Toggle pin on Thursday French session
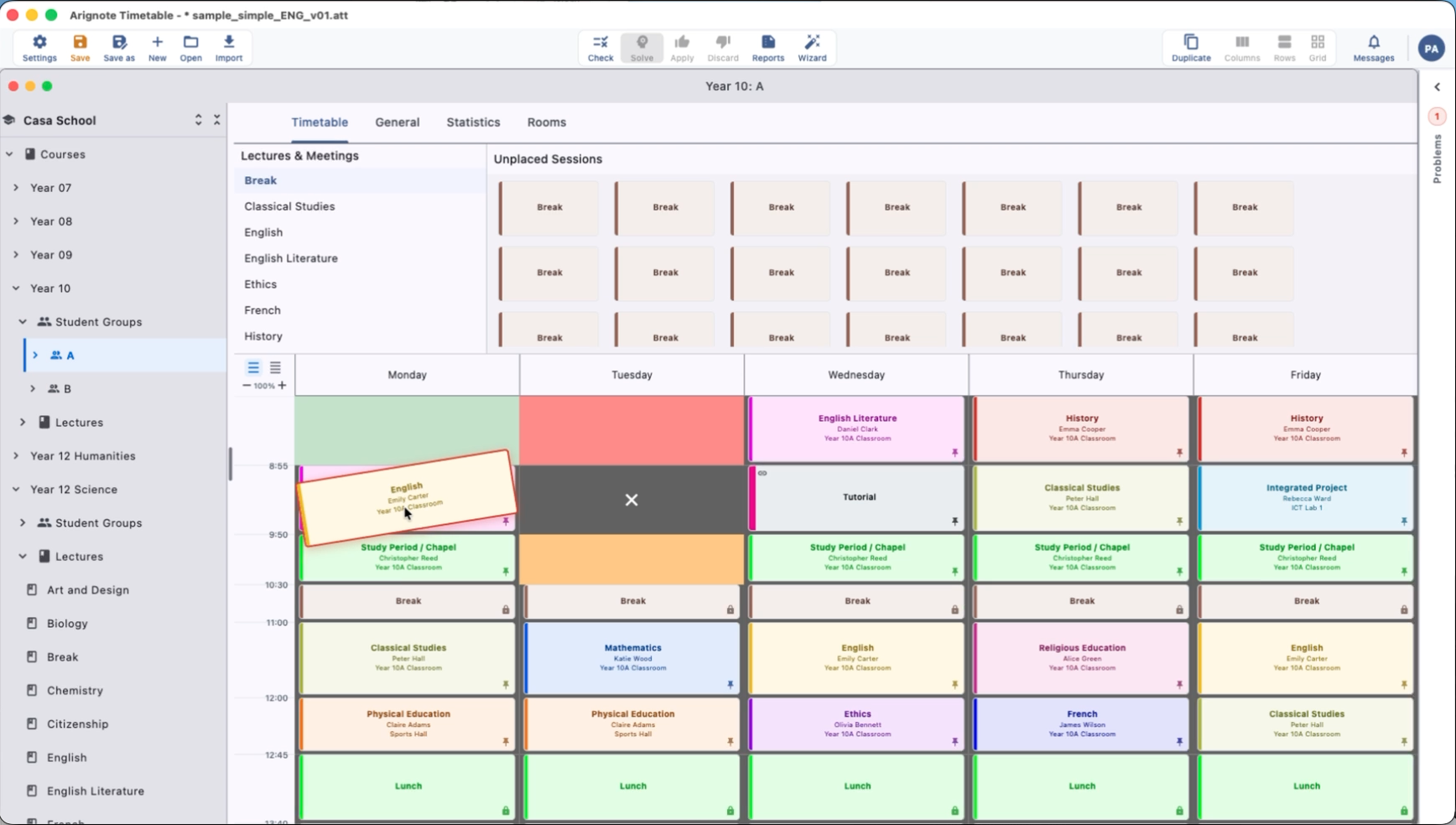The width and height of the screenshot is (1456, 825). 1179,742
